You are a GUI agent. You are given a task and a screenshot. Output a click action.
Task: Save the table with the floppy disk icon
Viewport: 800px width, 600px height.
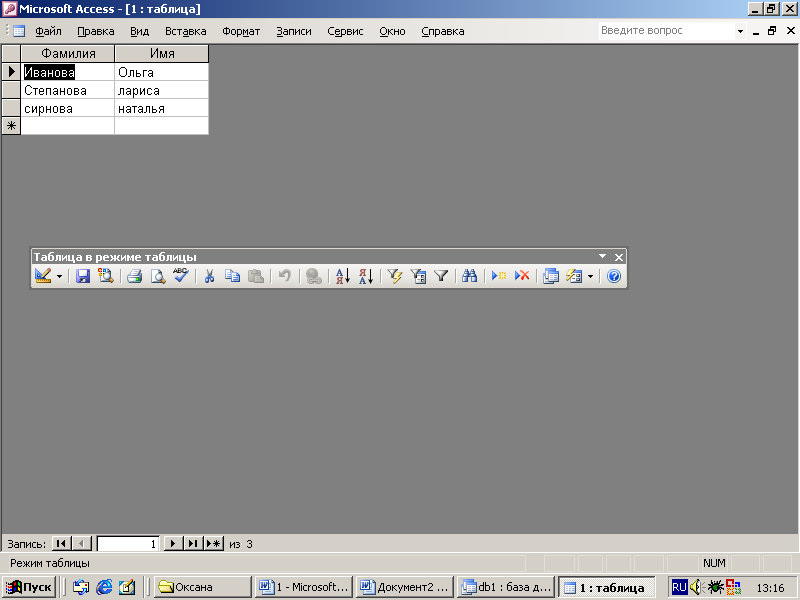tap(83, 276)
